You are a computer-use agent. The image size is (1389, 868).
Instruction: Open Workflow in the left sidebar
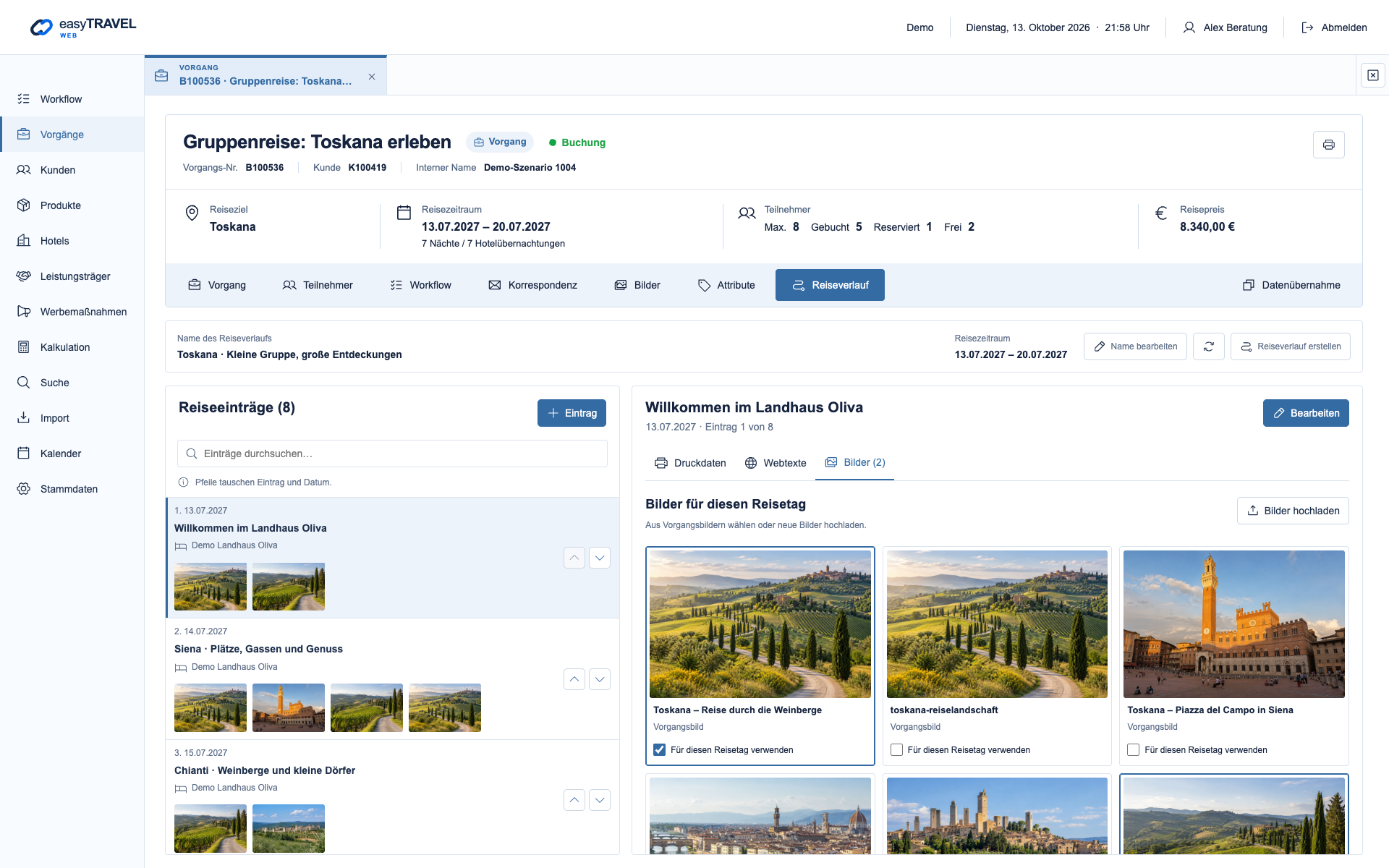click(72, 99)
